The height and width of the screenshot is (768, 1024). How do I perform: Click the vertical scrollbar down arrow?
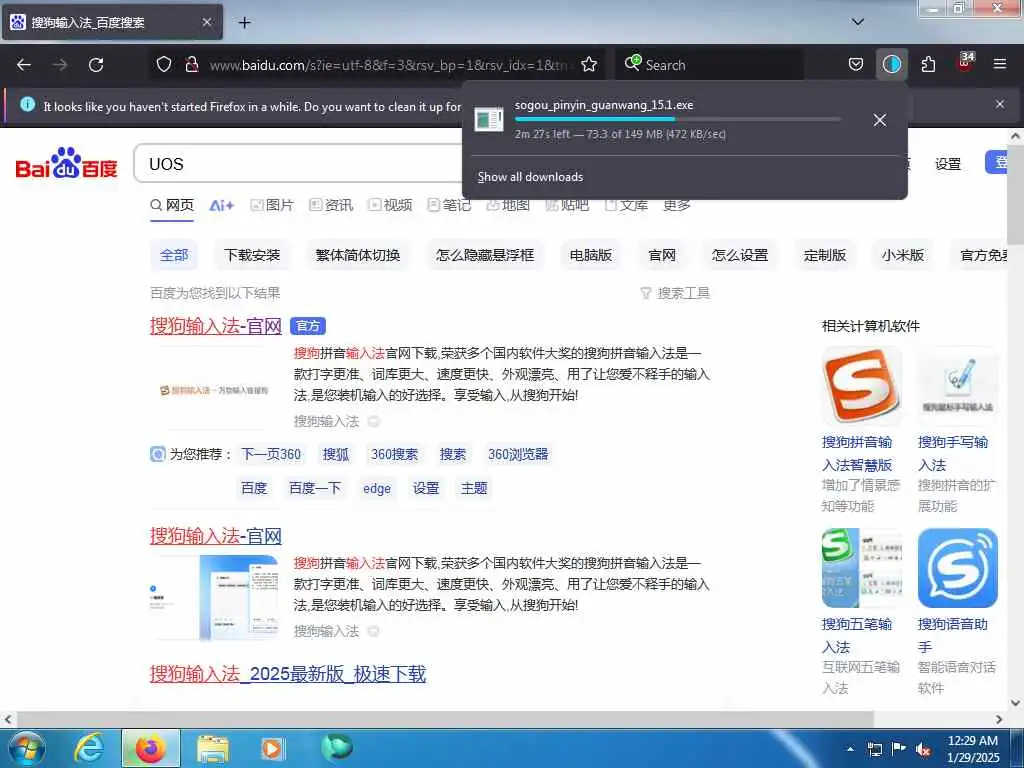pos(1016,703)
